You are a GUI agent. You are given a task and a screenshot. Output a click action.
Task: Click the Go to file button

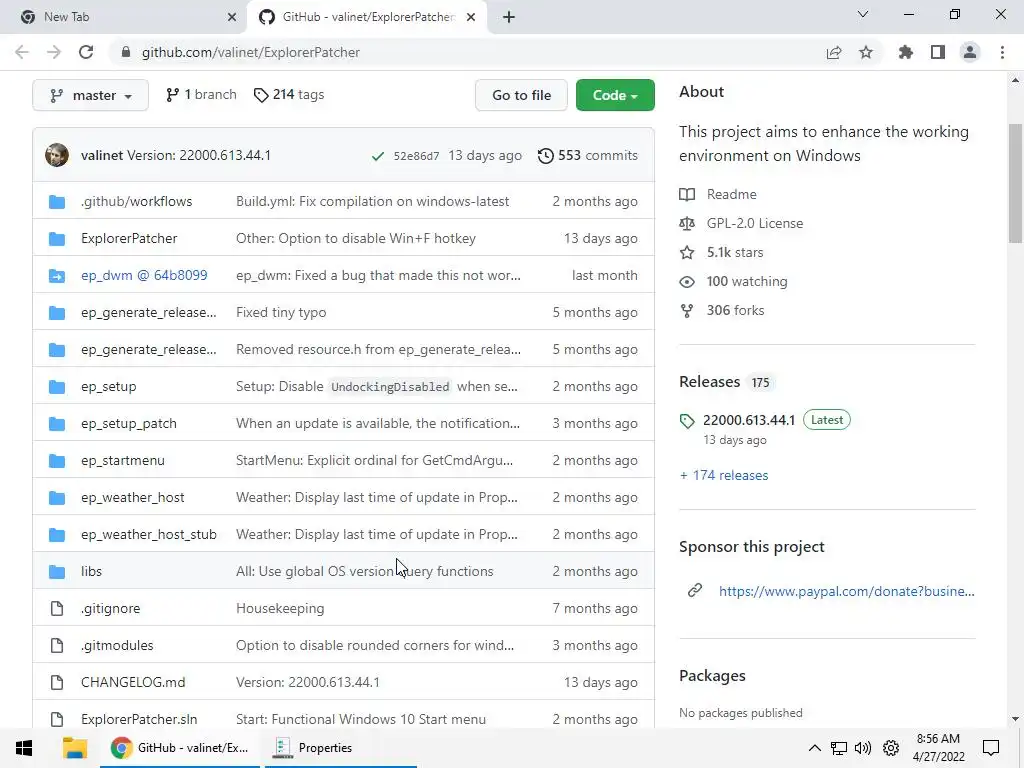(521, 95)
